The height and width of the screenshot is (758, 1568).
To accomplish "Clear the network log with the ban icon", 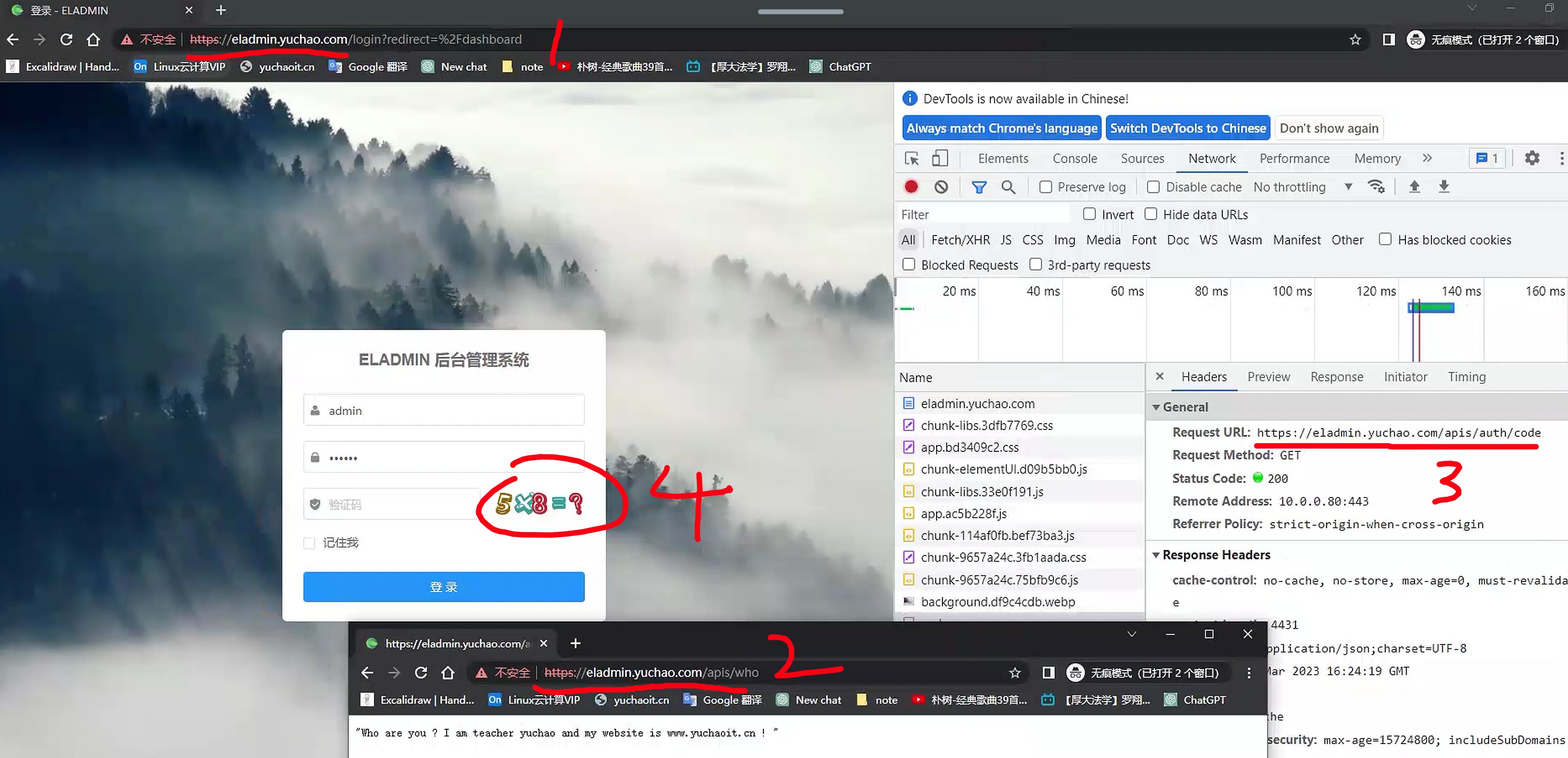I will click(x=940, y=187).
